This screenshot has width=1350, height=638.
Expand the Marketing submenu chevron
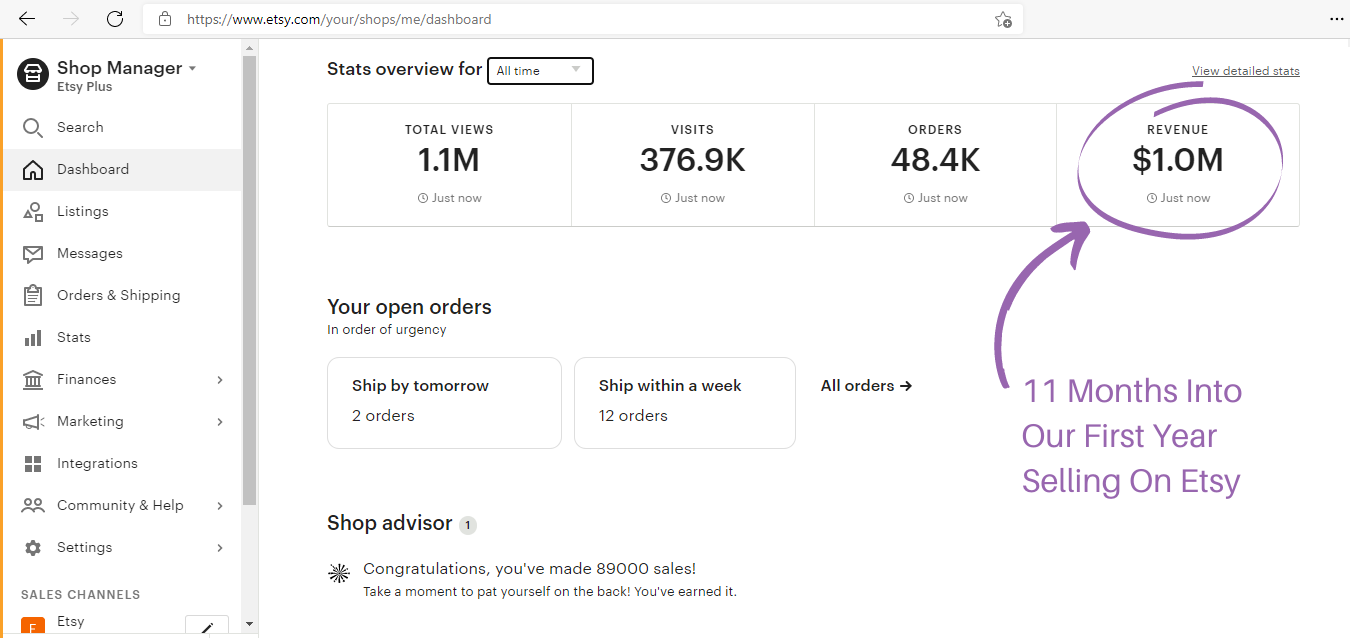pos(220,422)
